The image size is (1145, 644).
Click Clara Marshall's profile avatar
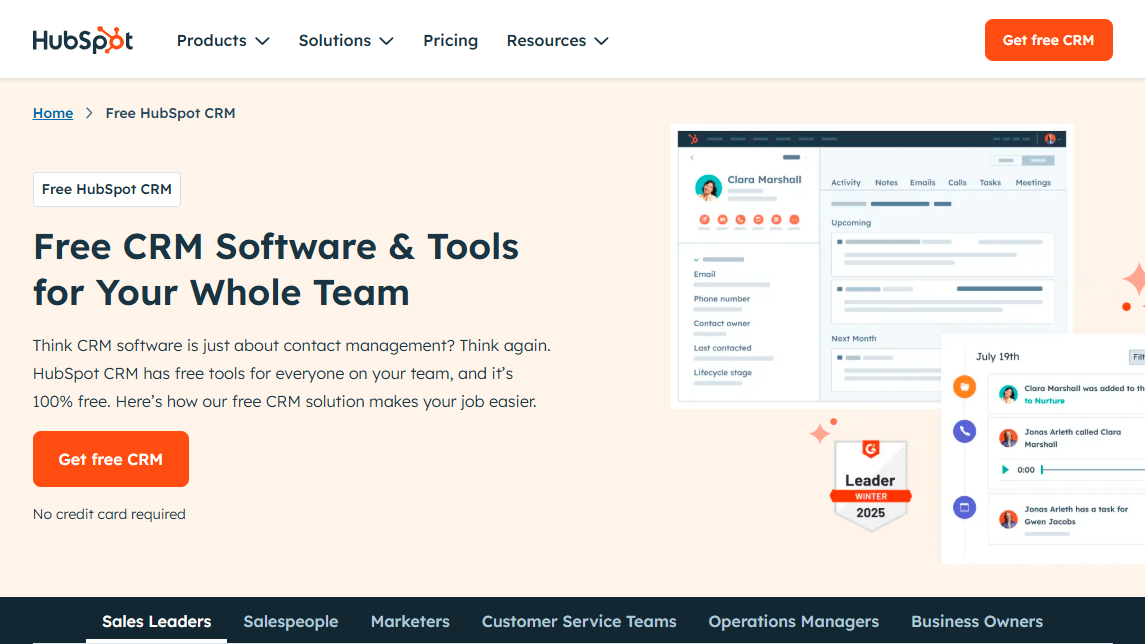coord(708,188)
